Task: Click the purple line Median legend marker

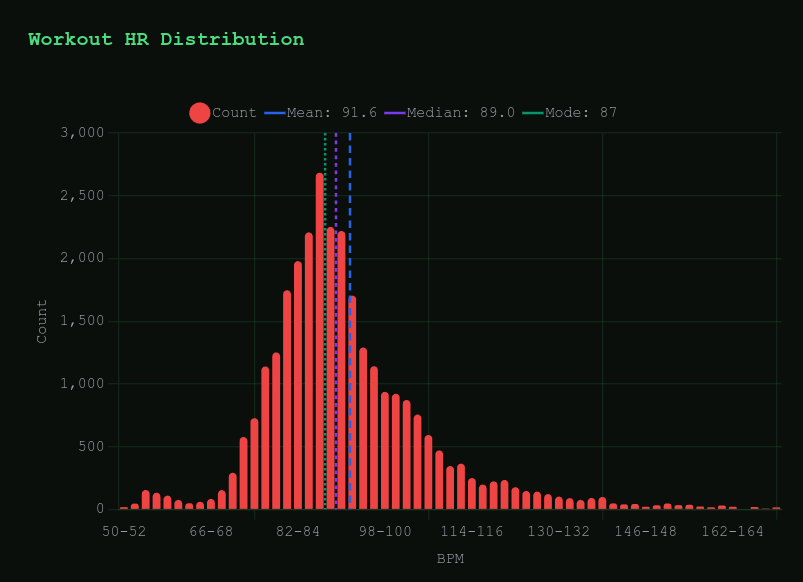Action: click(x=395, y=113)
